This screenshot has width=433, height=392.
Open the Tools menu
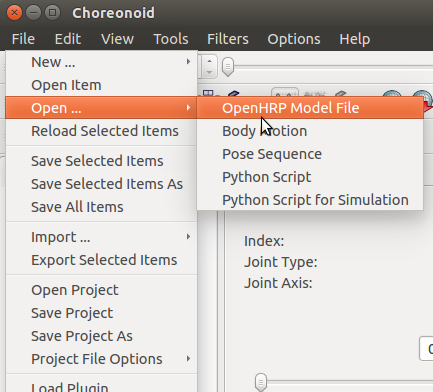(171, 39)
